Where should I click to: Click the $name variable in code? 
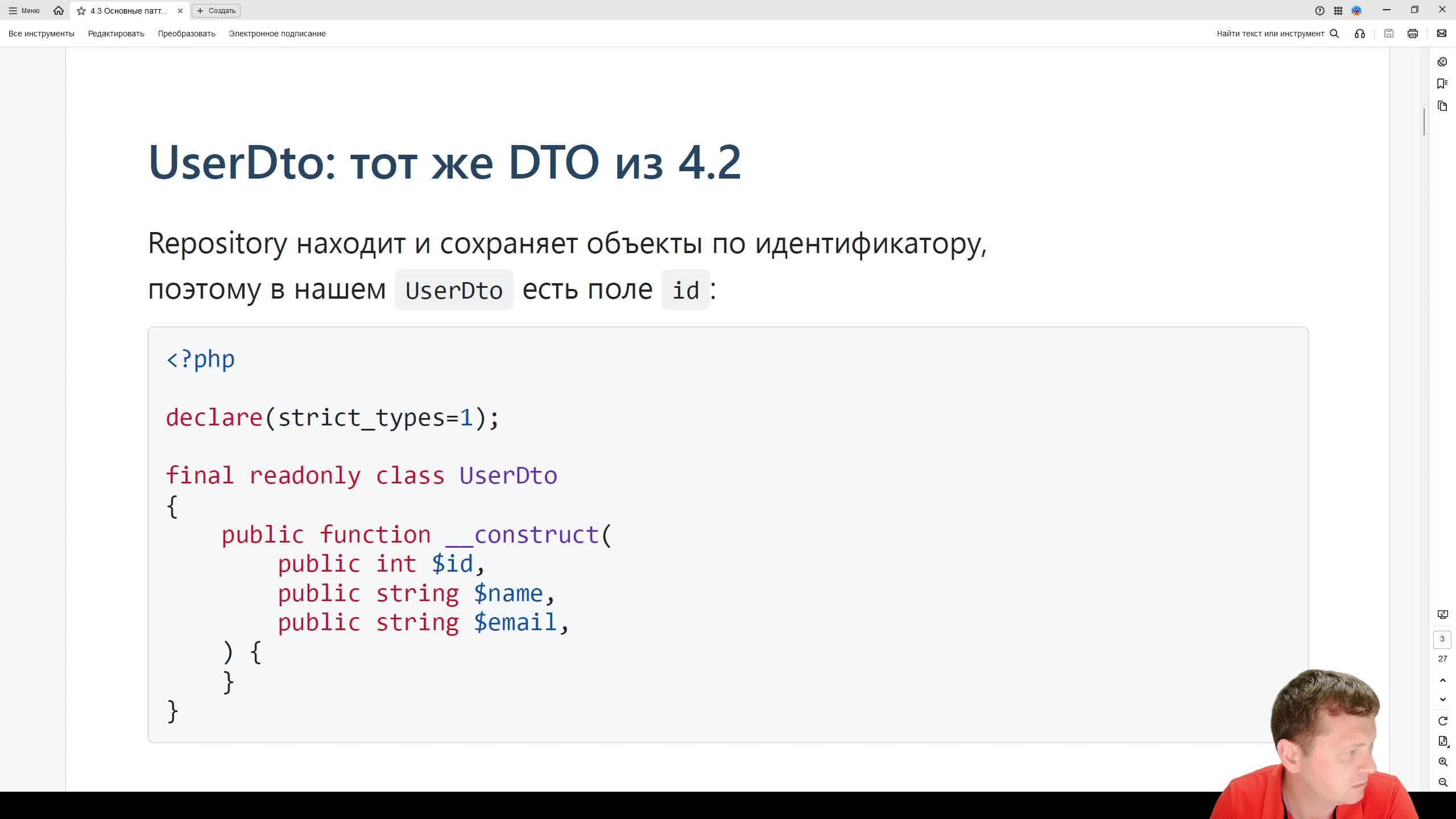tap(508, 593)
